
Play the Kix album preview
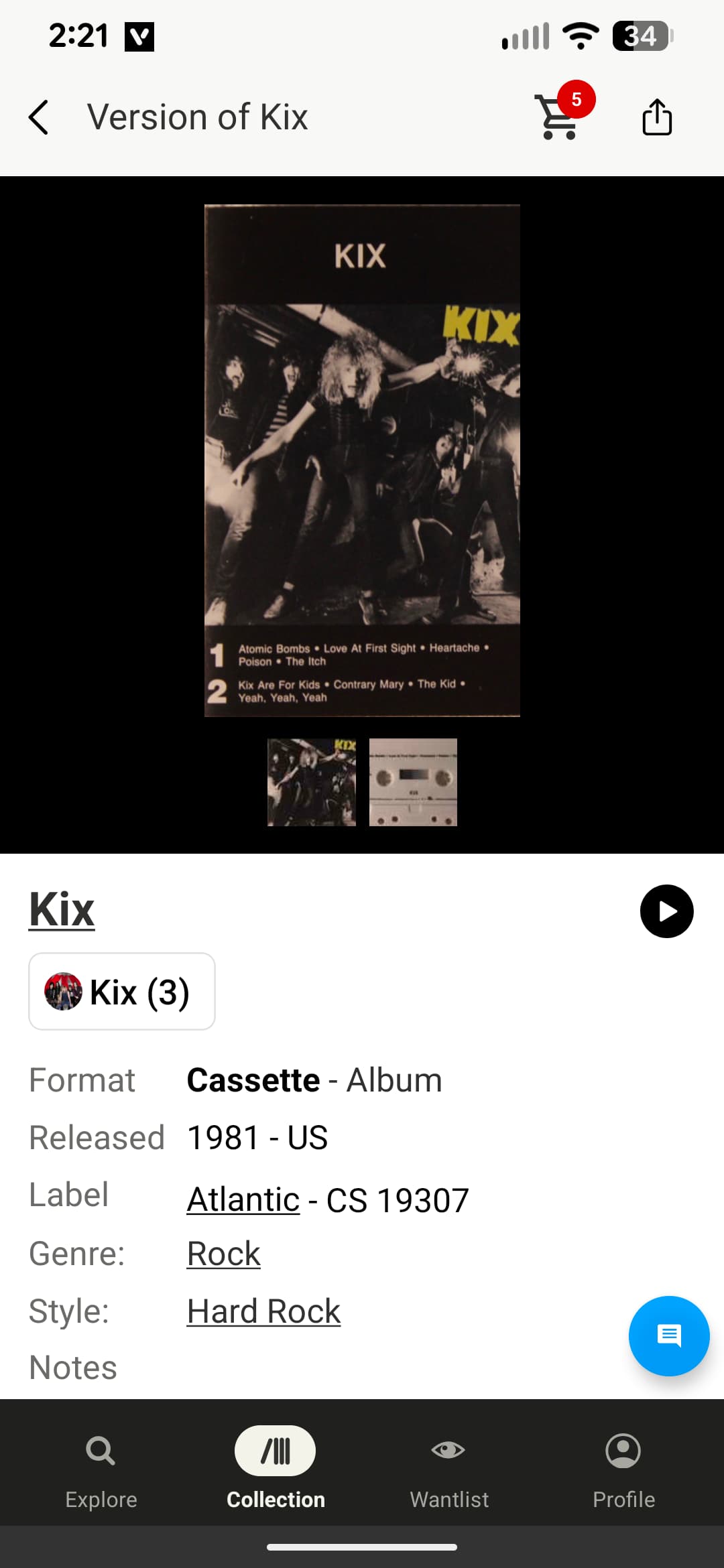coord(666,911)
